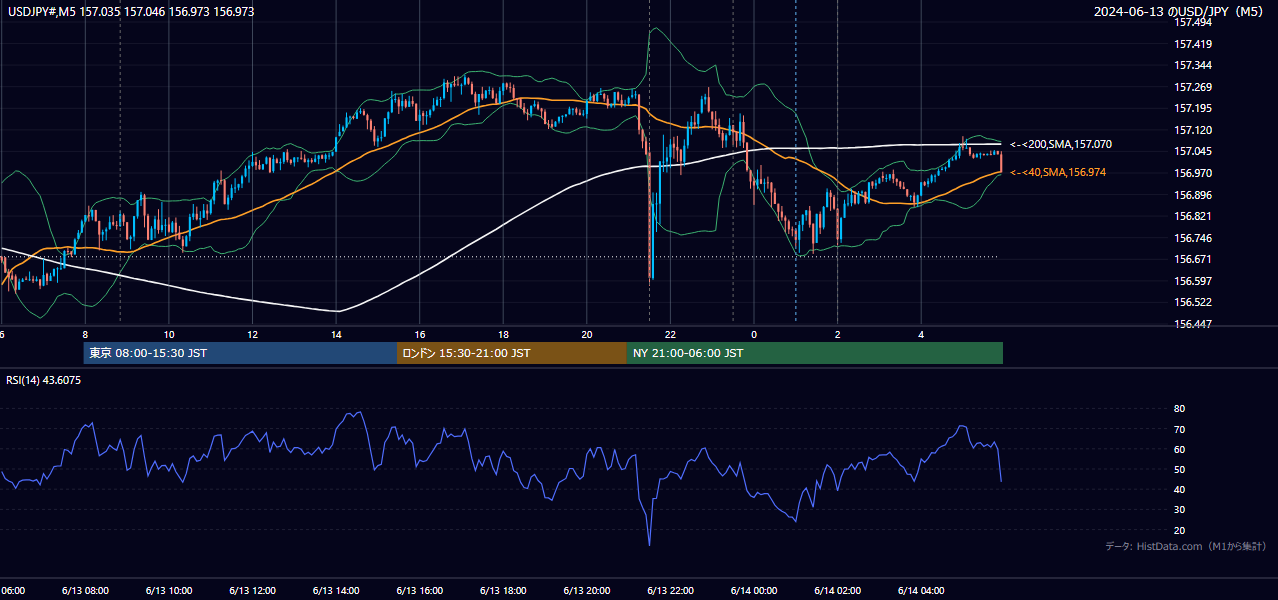Click the hour 18 tick on the price chart axis
The height and width of the screenshot is (600, 1278).
(503, 334)
